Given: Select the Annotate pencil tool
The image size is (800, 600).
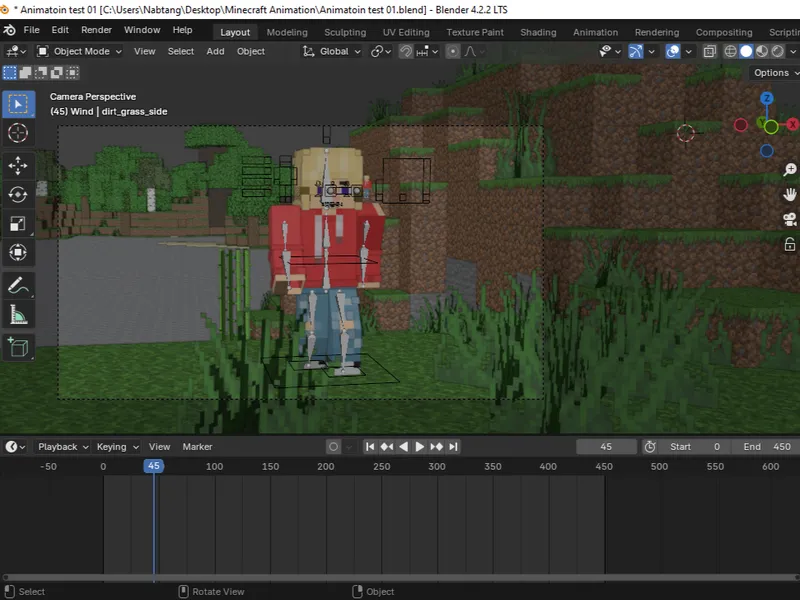Looking at the screenshot, I should click(18, 286).
